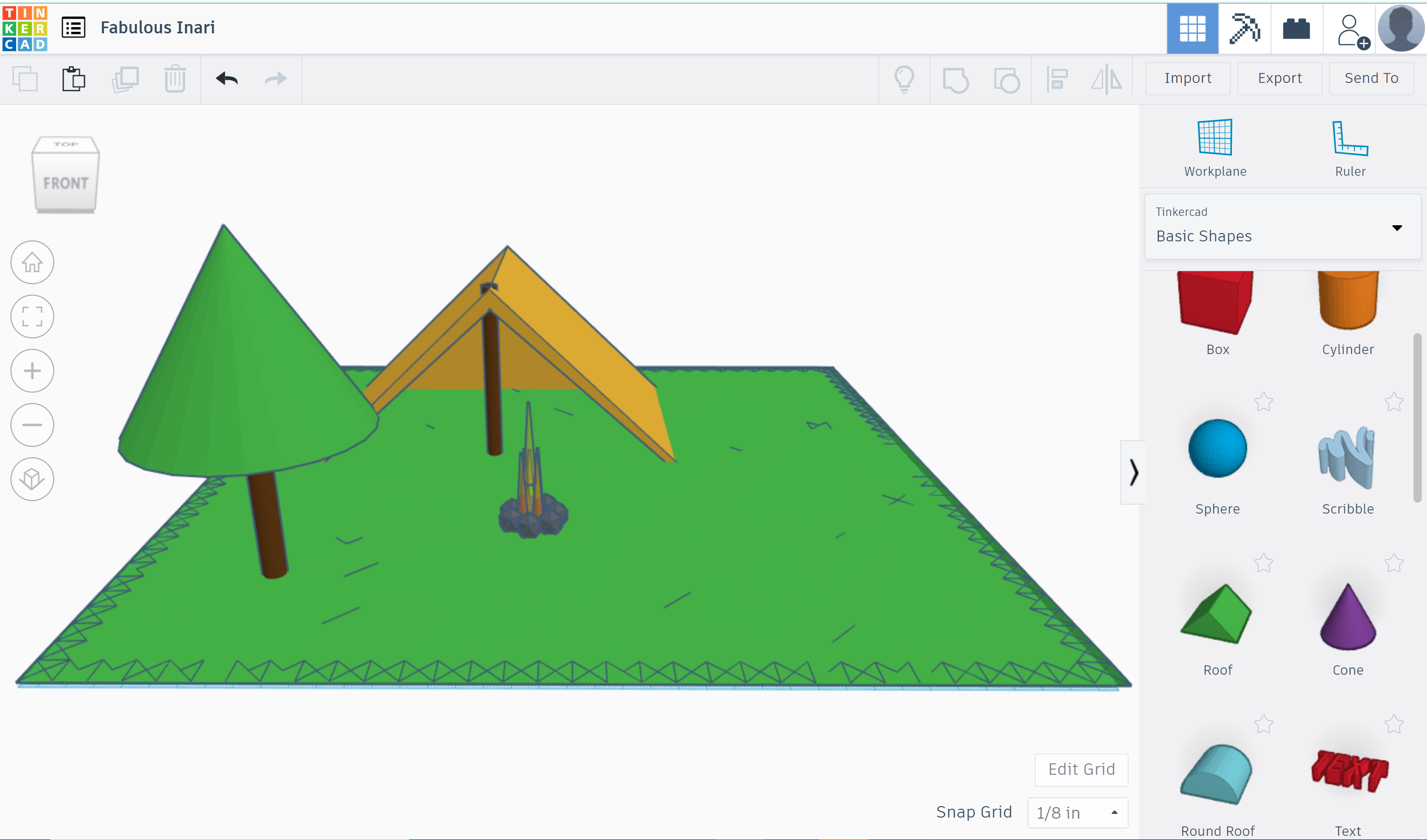
Task: Click the Edit Grid button
Action: tap(1081, 769)
